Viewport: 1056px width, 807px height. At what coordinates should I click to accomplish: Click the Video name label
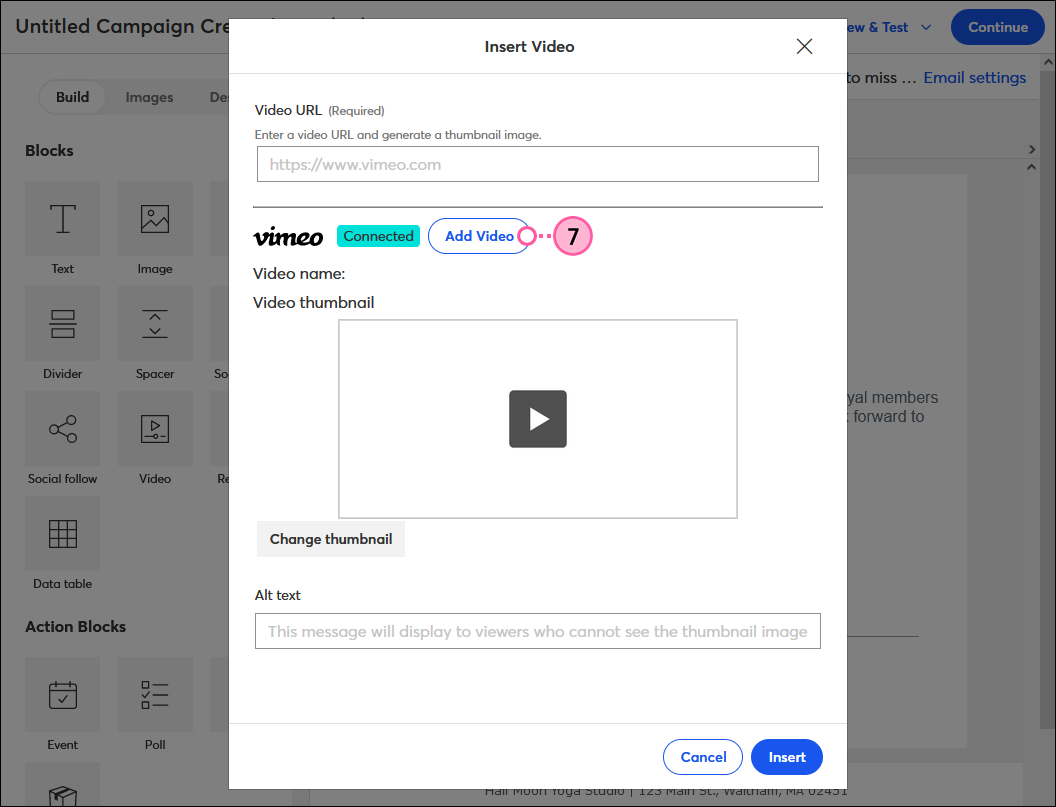[x=299, y=273]
